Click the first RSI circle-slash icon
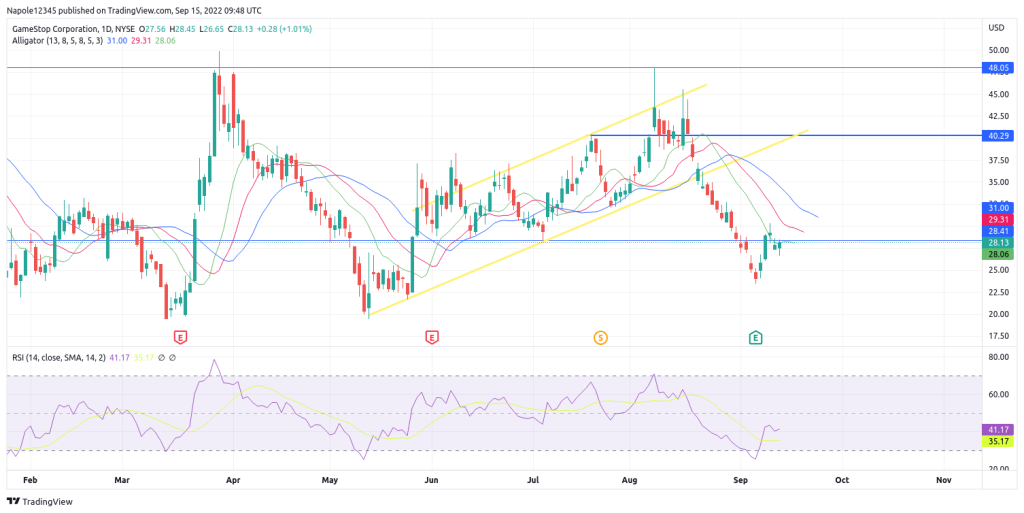The width and height of the screenshot is (1024, 513). [163, 358]
